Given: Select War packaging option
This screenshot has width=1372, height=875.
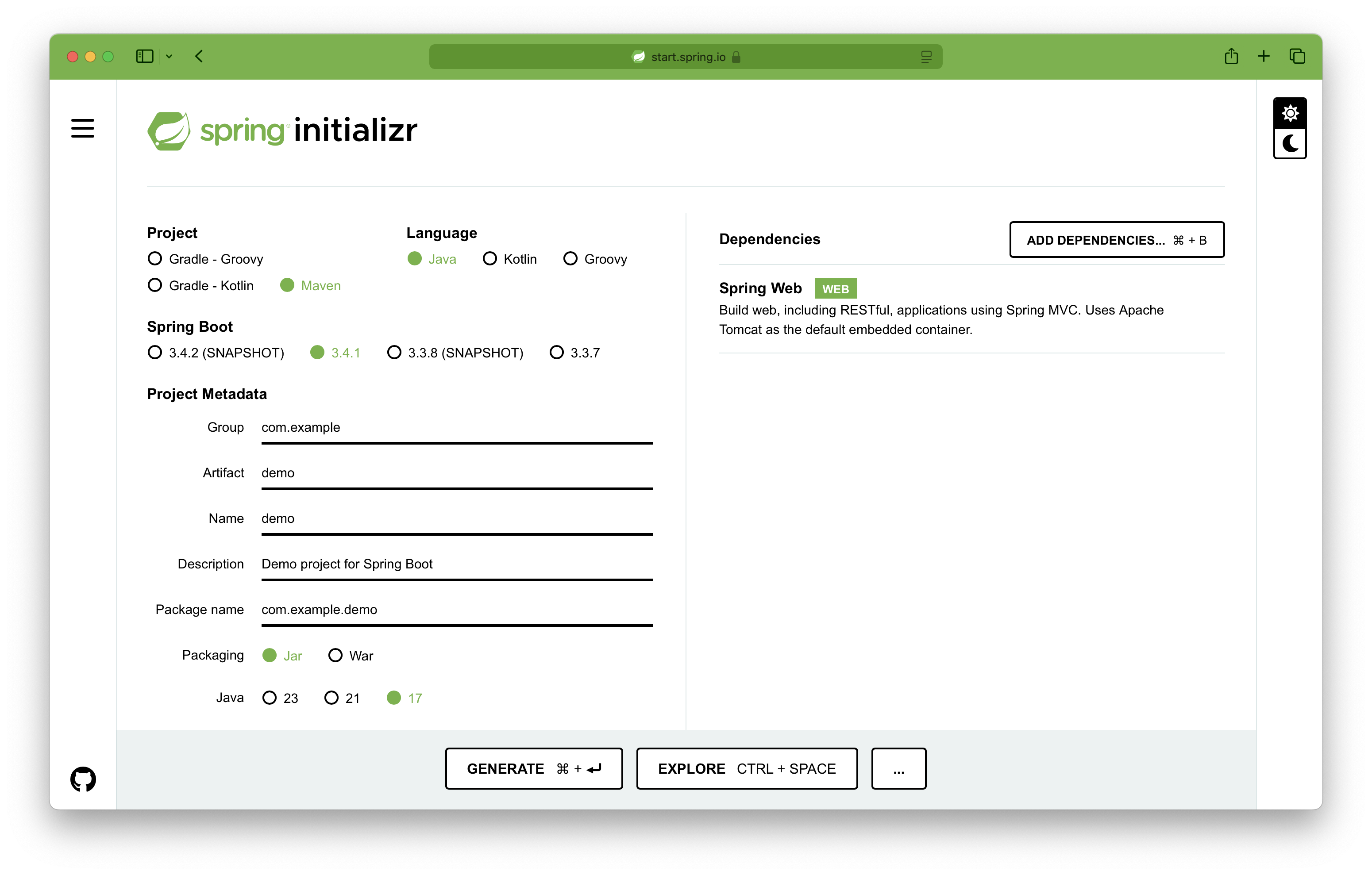Looking at the screenshot, I should (335, 655).
